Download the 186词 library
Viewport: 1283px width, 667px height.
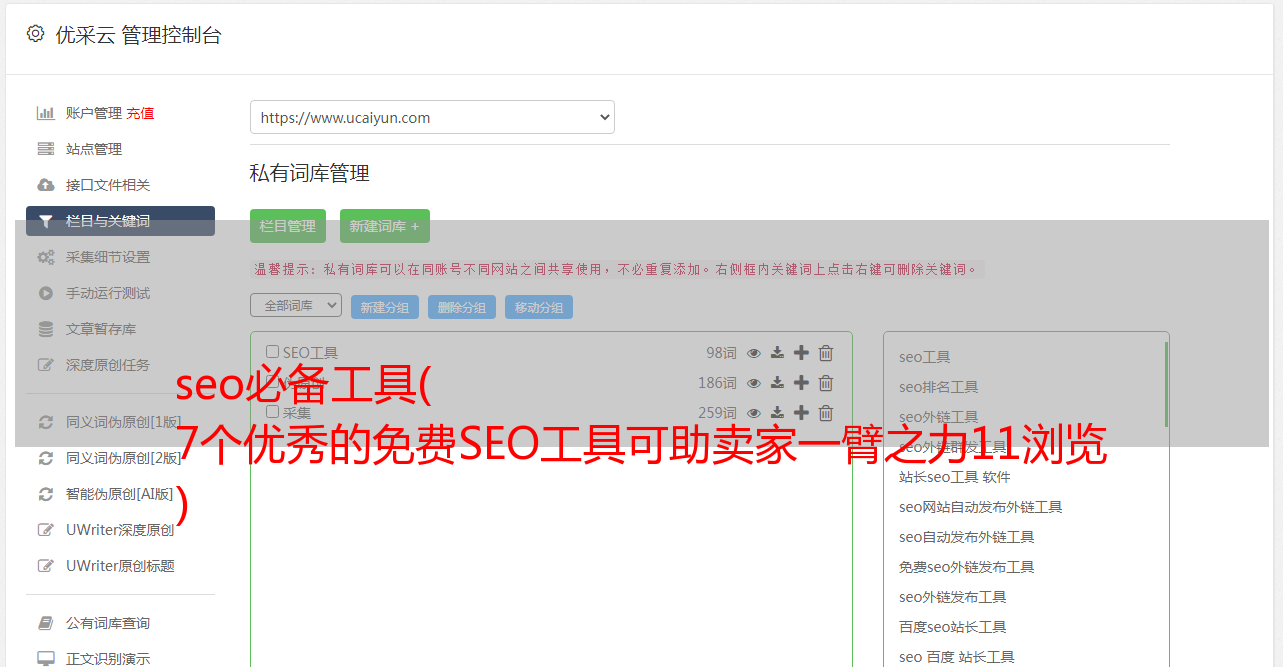pos(777,383)
